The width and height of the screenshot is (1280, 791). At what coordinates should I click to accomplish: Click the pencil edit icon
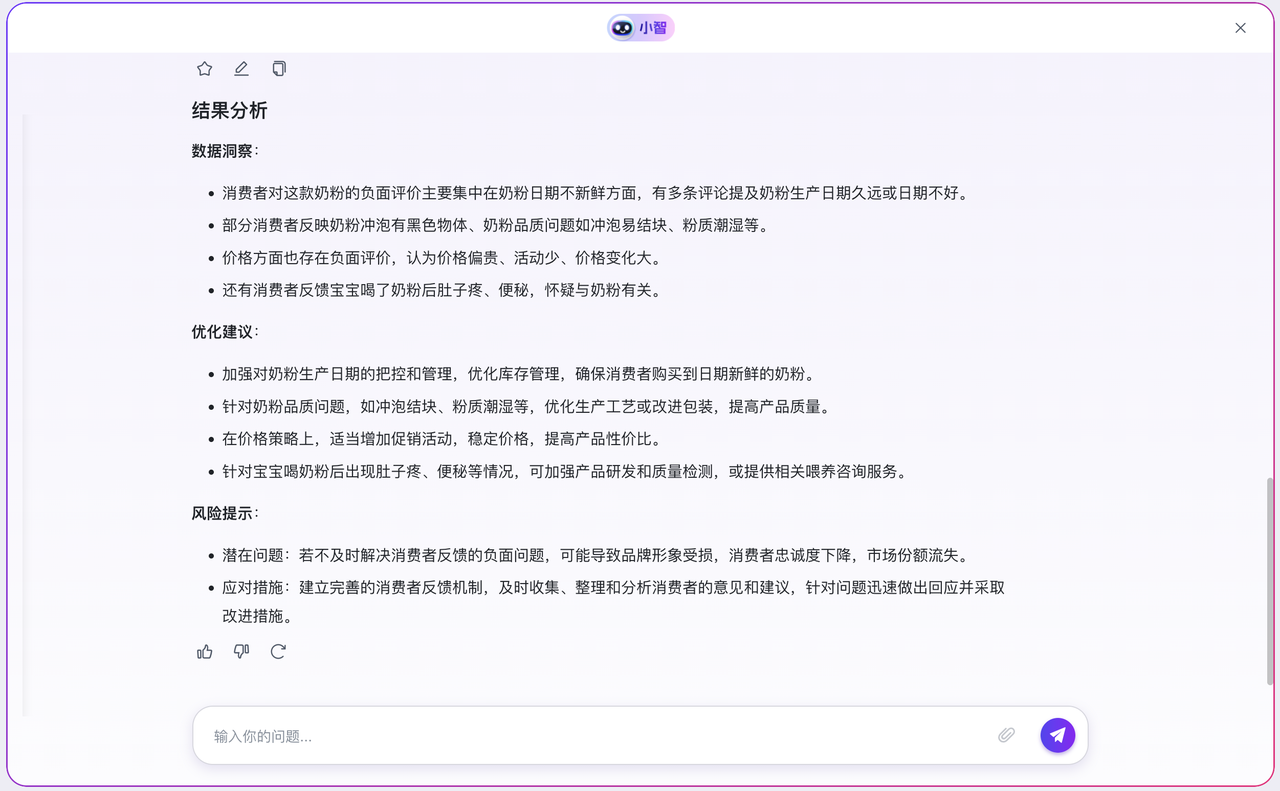coord(241,69)
